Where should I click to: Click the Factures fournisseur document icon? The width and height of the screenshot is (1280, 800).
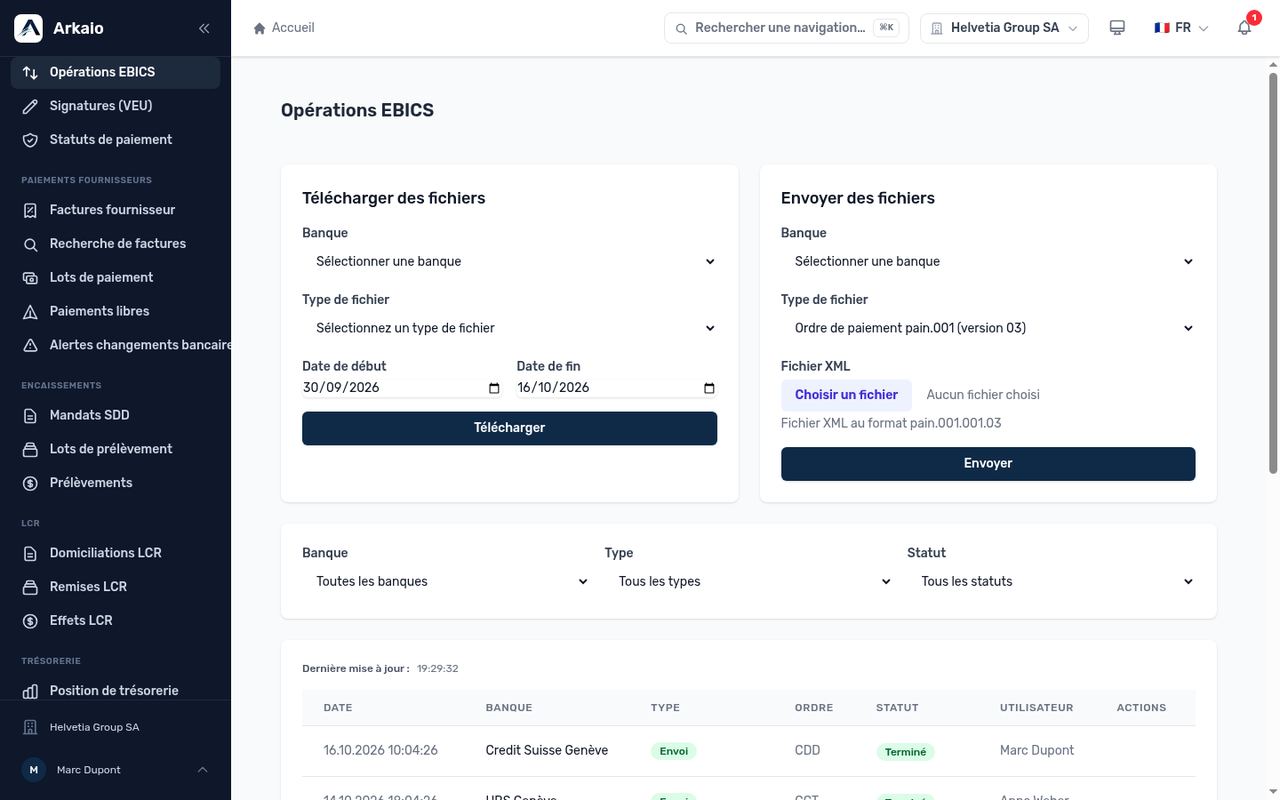click(30, 210)
